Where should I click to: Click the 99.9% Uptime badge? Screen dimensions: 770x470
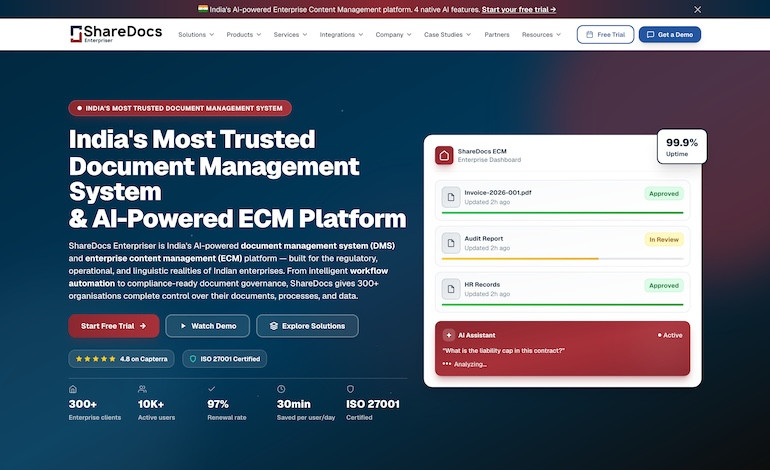tap(682, 146)
